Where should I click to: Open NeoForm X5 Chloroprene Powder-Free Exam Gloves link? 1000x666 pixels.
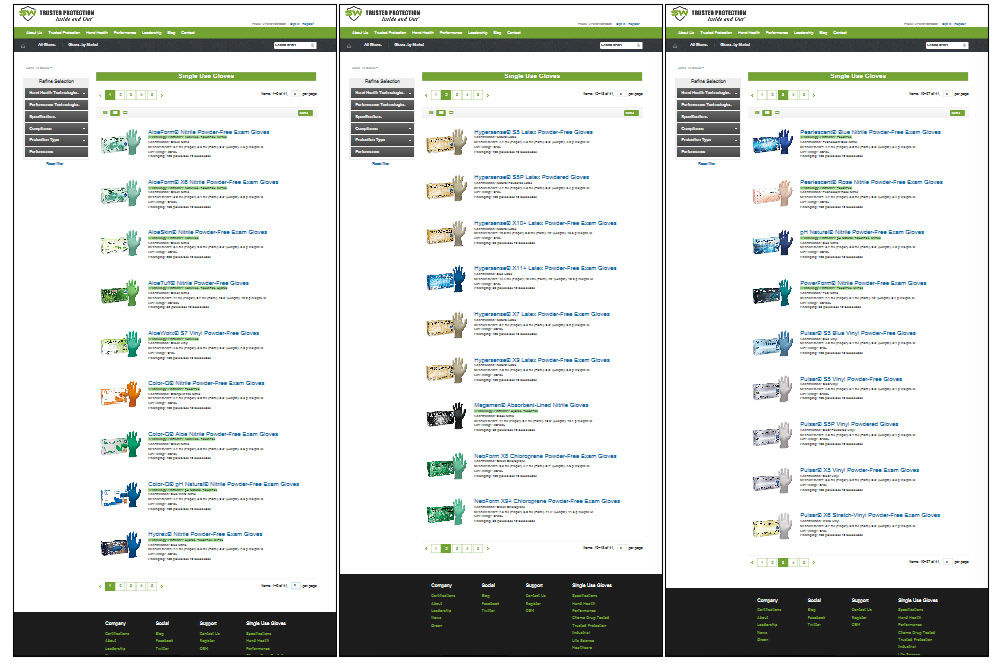[545, 456]
